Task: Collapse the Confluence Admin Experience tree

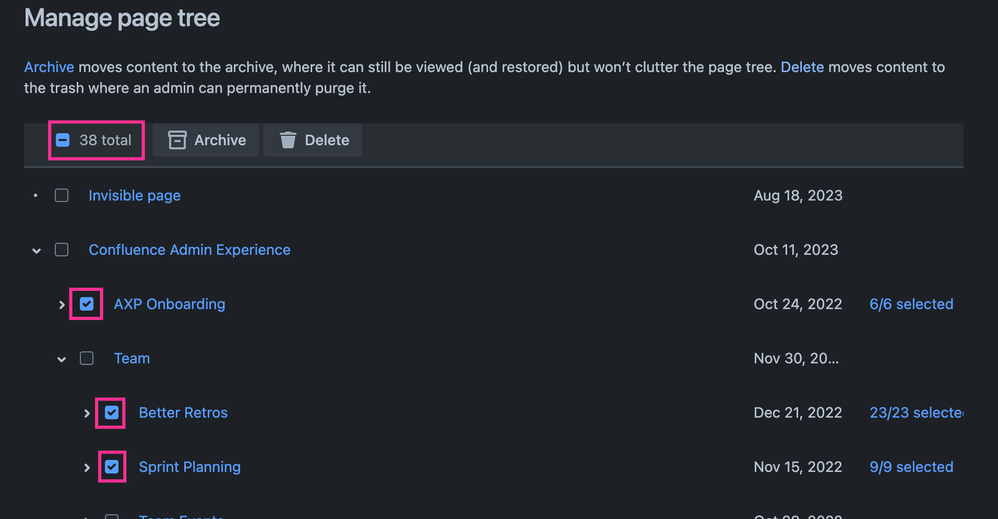Action: [37, 250]
